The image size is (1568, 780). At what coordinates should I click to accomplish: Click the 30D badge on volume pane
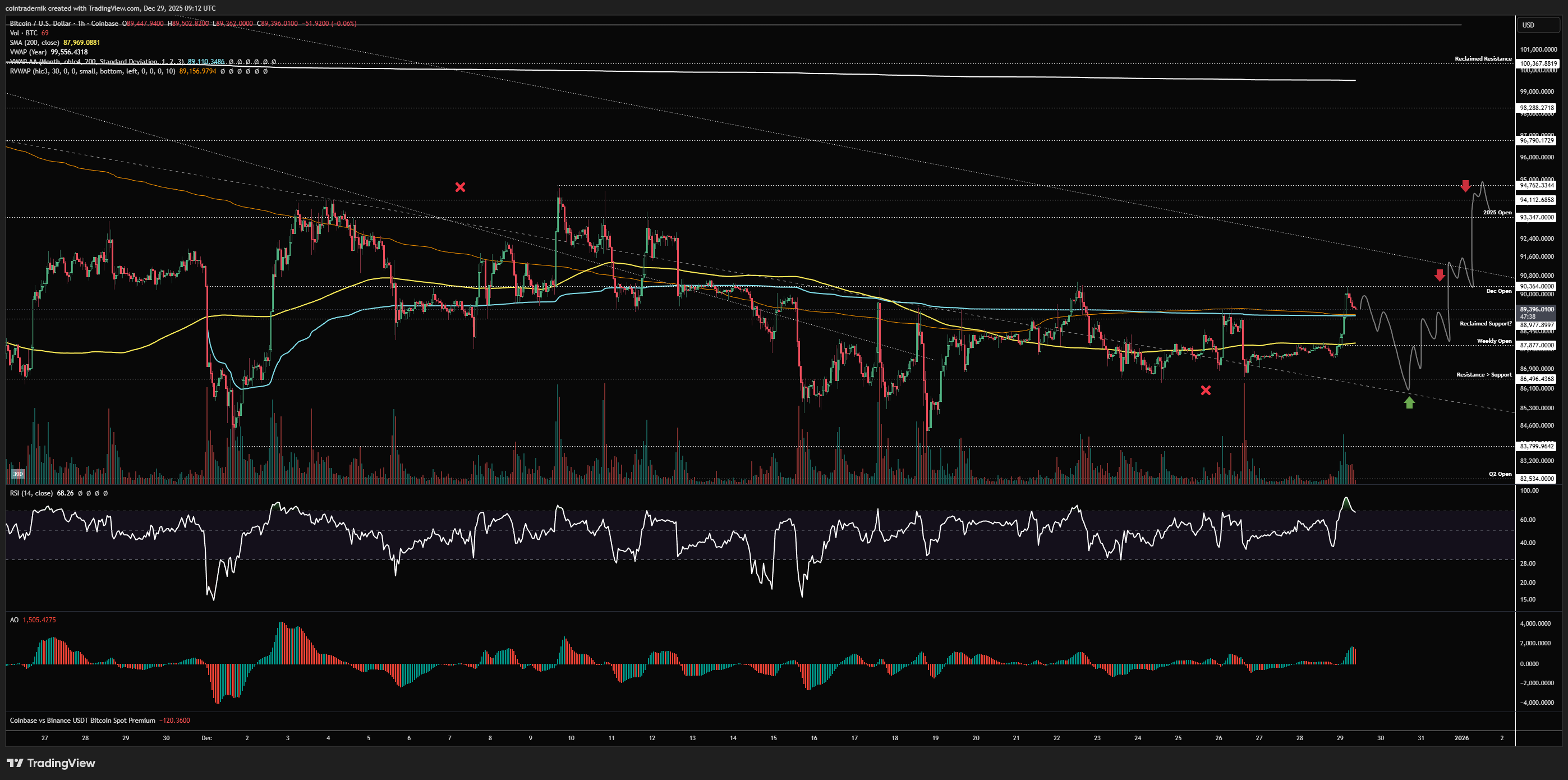[x=17, y=474]
